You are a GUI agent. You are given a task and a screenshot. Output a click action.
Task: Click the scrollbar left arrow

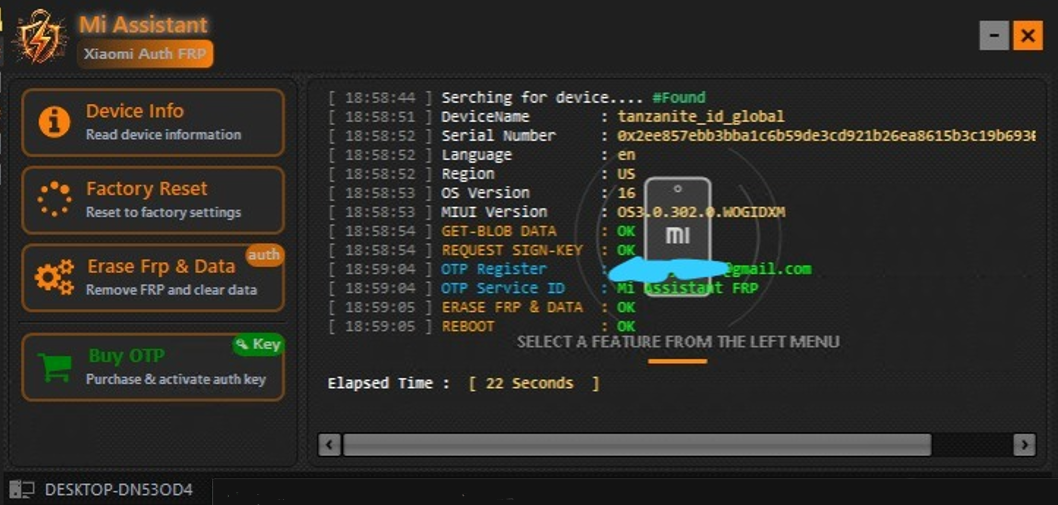[329, 444]
